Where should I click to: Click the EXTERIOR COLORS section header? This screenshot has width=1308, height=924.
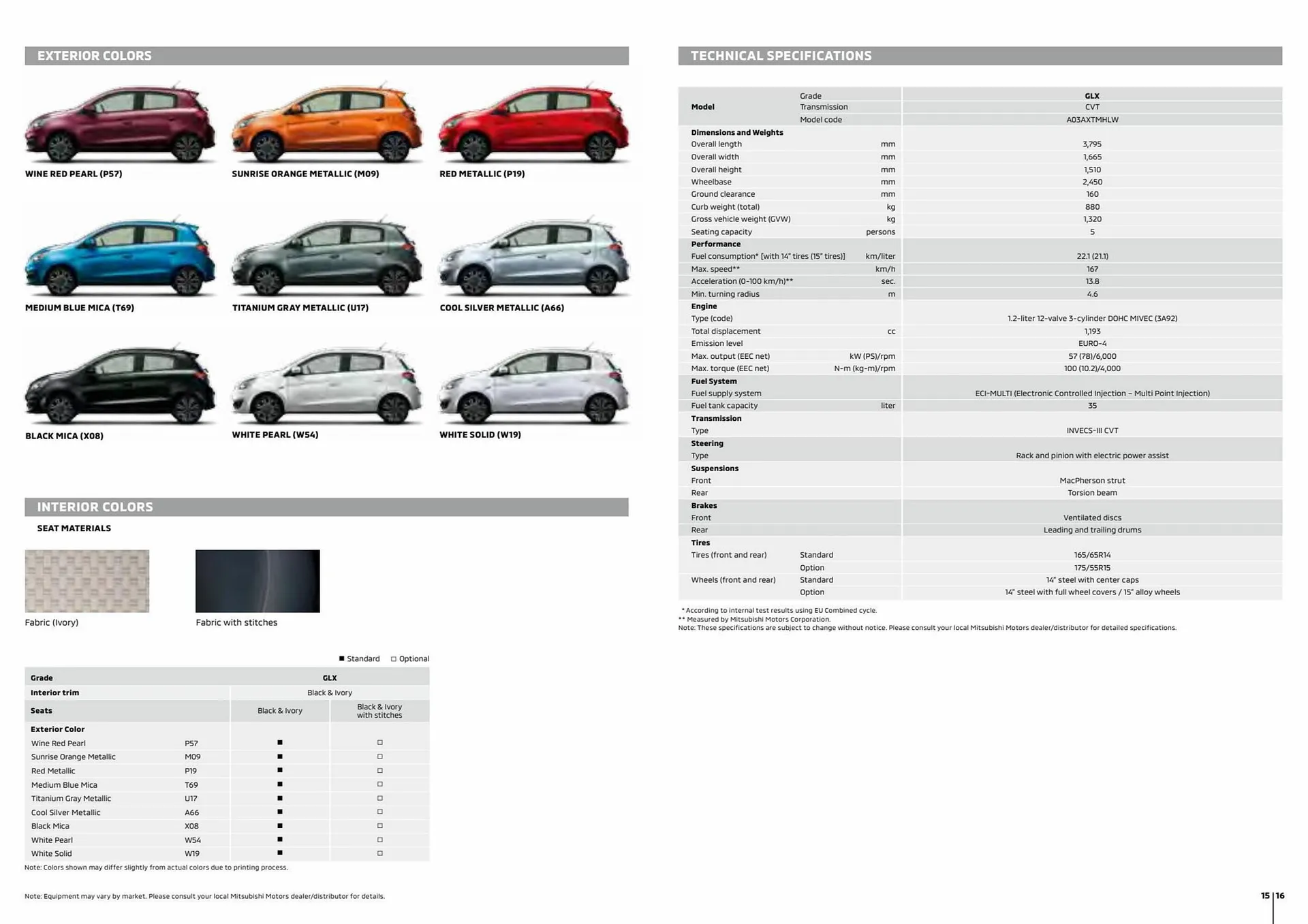click(x=326, y=56)
